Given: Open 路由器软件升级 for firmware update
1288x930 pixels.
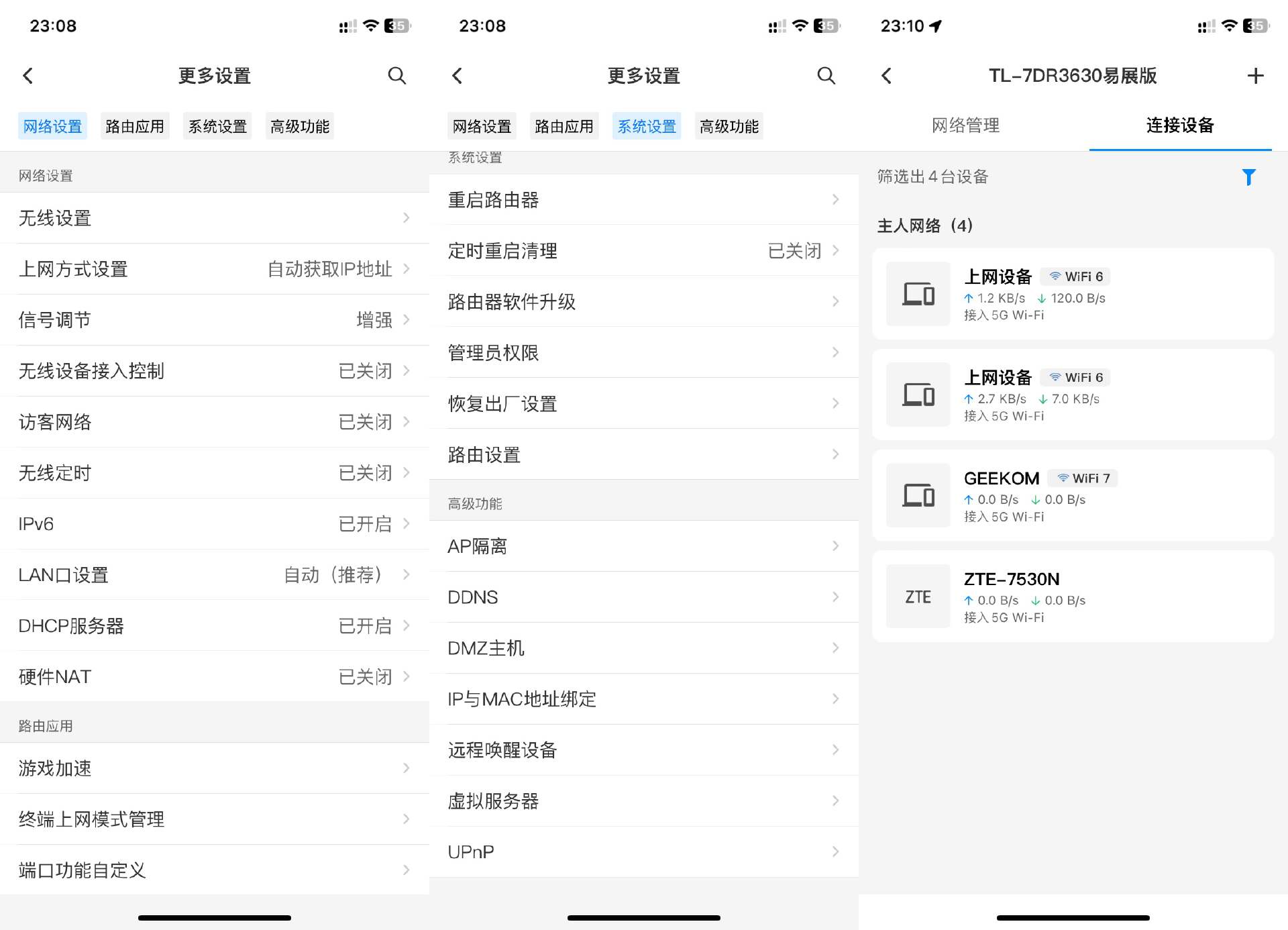Looking at the screenshot, I should point(643,302).
